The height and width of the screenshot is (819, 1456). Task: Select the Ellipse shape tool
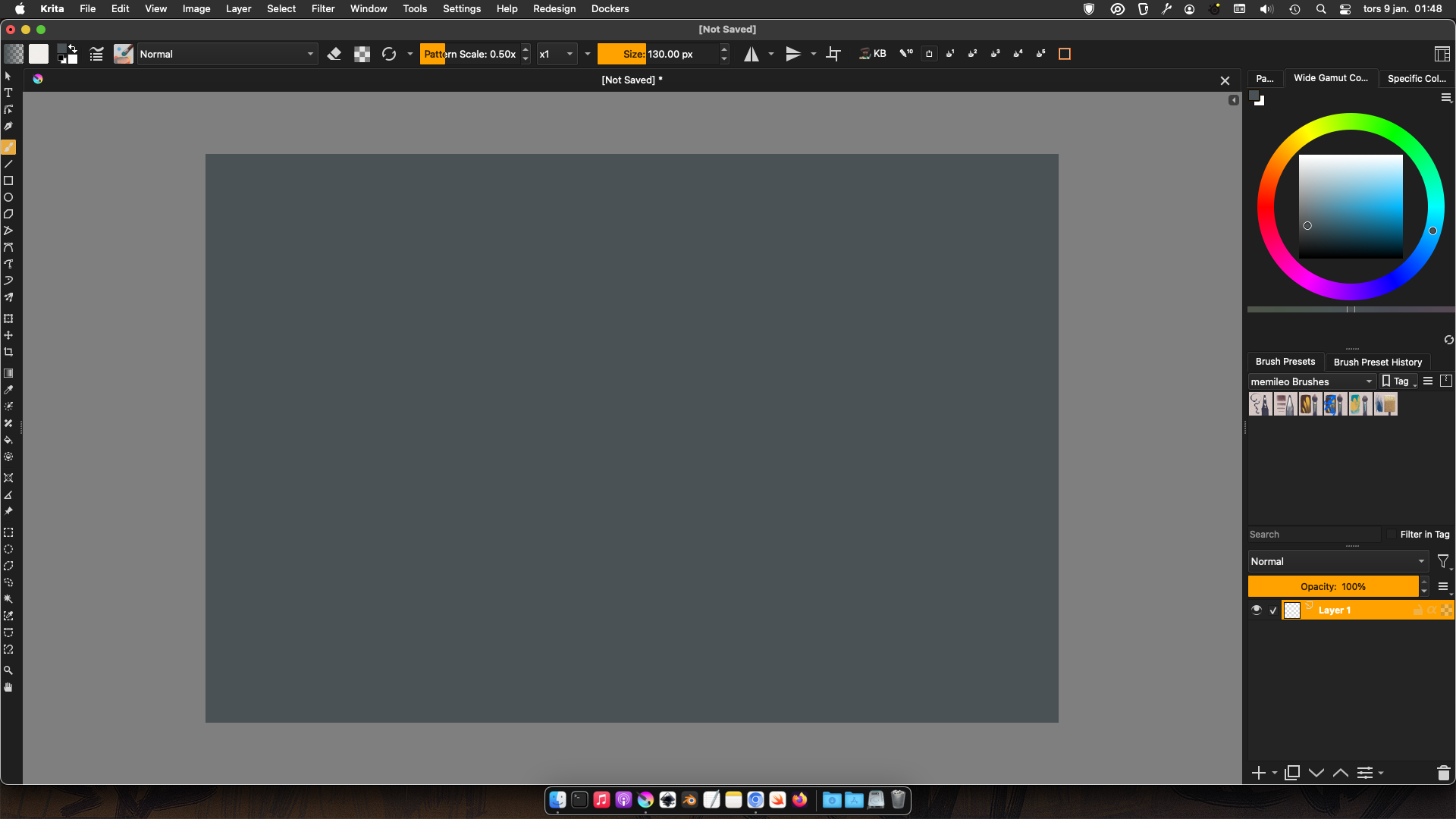pyautogui.click(x=8, y=198)
